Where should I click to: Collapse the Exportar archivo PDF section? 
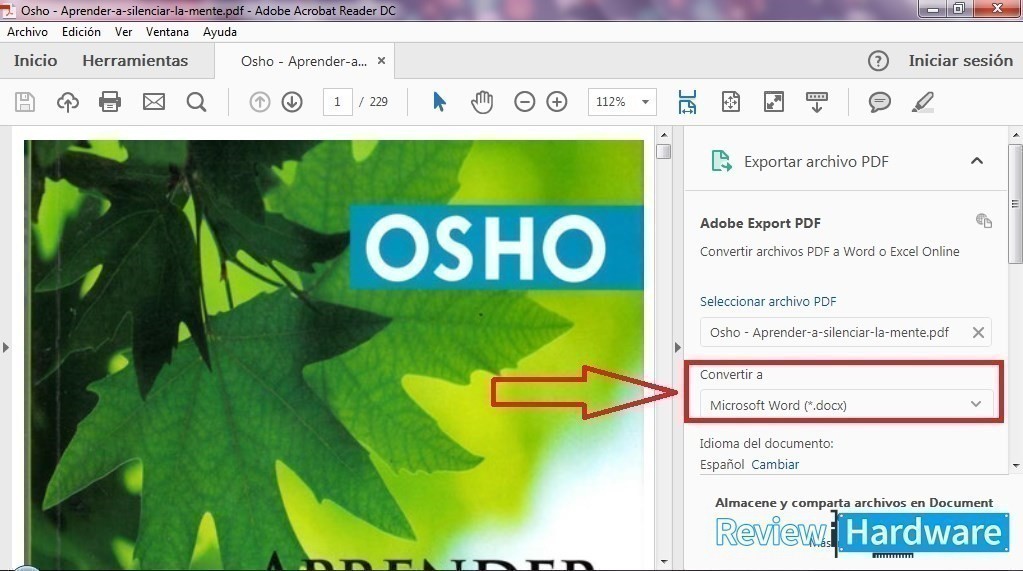(x=977, y=161)
